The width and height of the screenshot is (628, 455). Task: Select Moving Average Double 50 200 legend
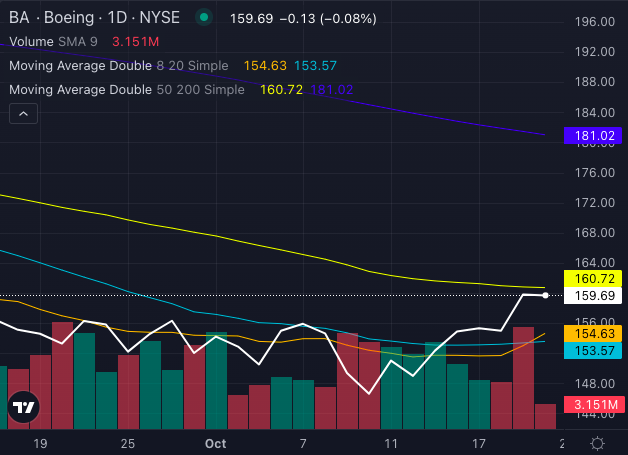(126, 90)
